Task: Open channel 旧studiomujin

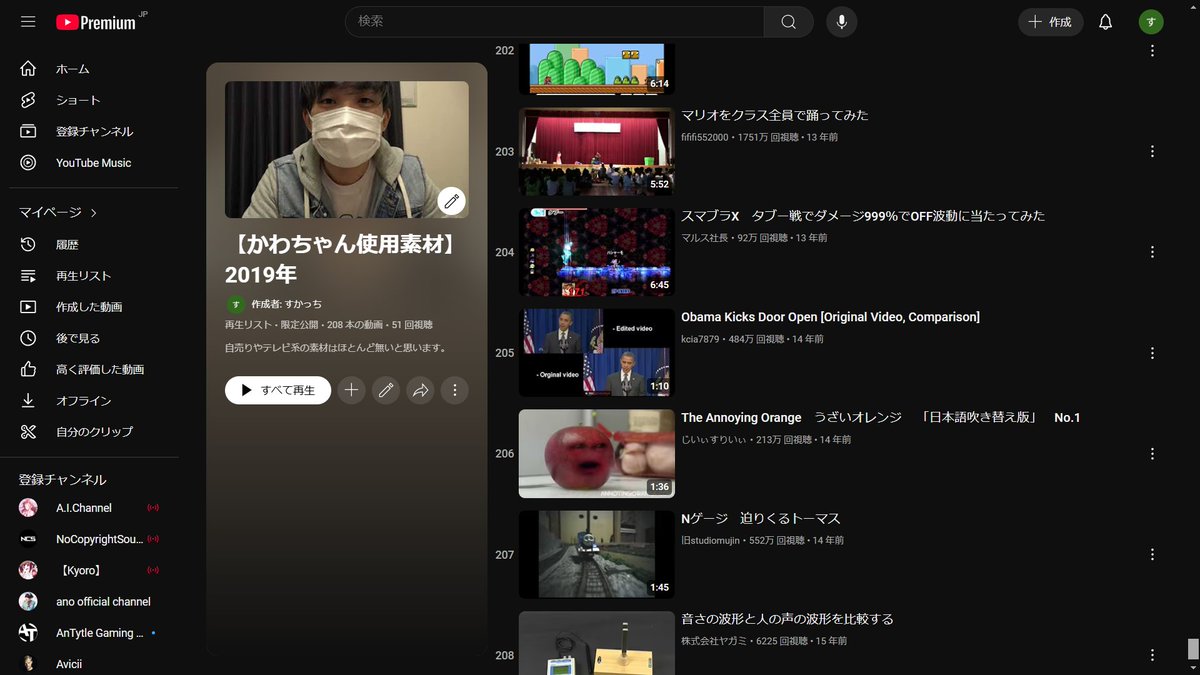Action: [713, 540]
